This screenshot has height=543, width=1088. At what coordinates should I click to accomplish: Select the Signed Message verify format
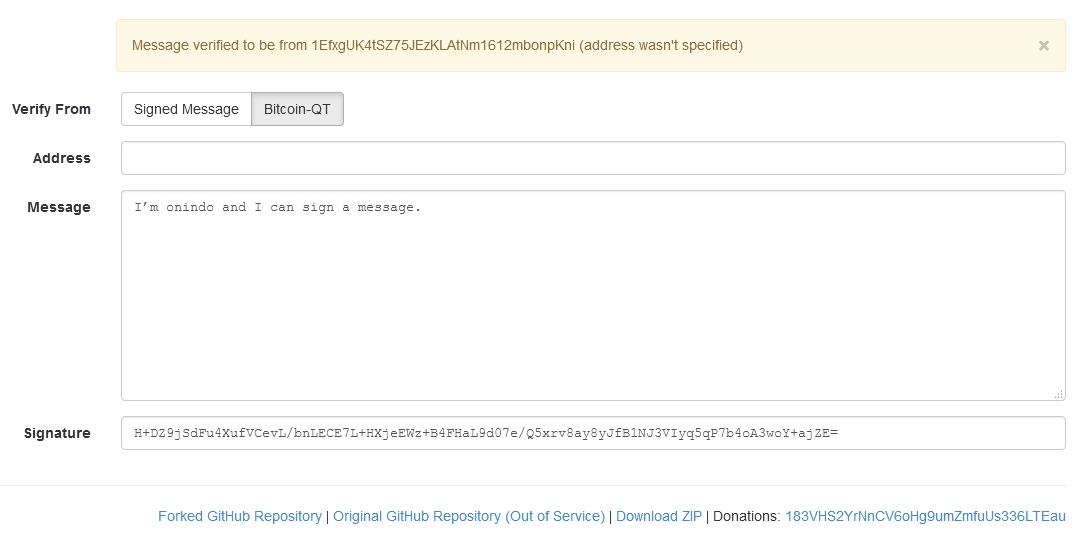click(186, 109)
